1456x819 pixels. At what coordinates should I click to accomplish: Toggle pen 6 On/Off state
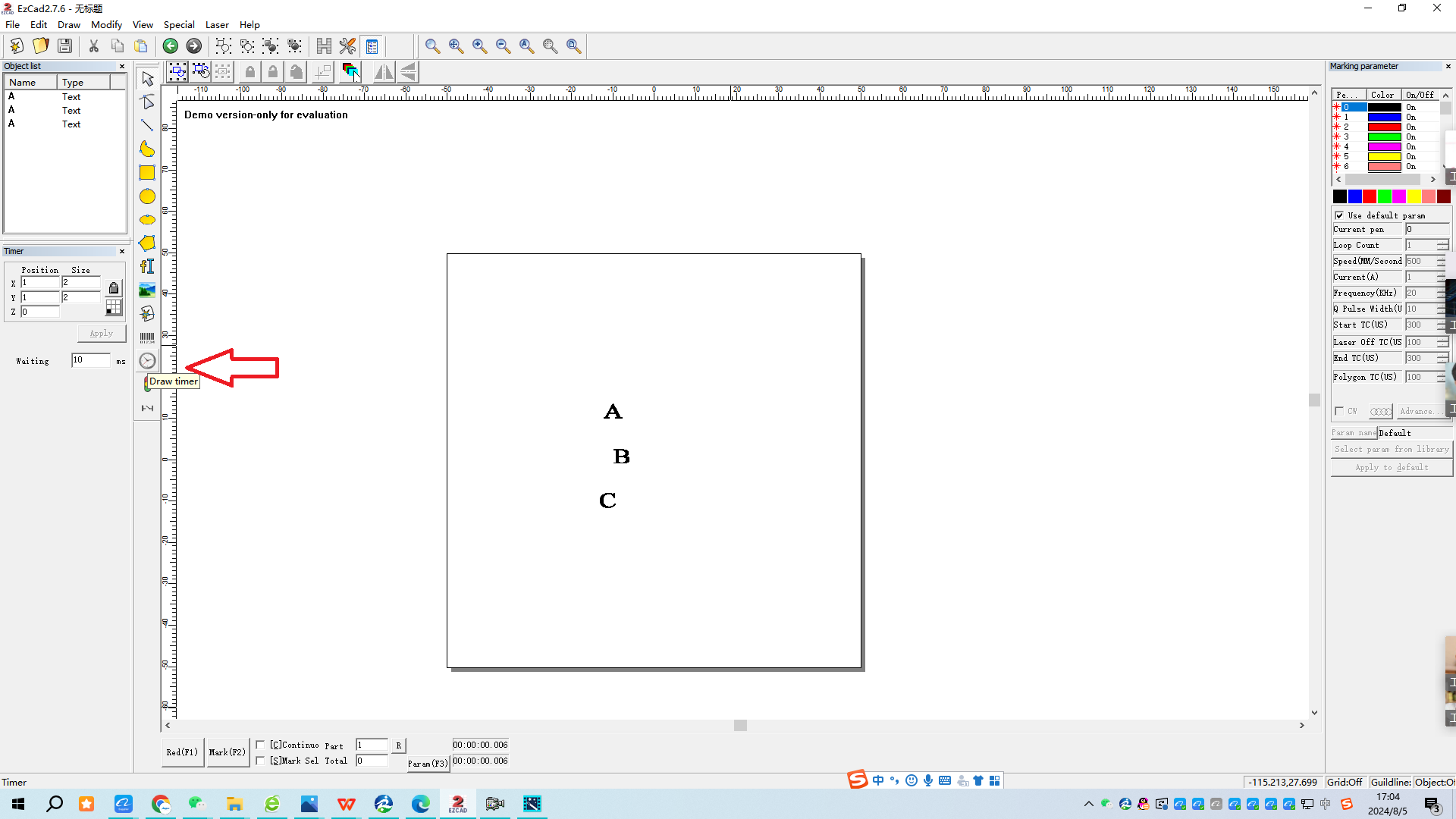tap(1410, 166)
